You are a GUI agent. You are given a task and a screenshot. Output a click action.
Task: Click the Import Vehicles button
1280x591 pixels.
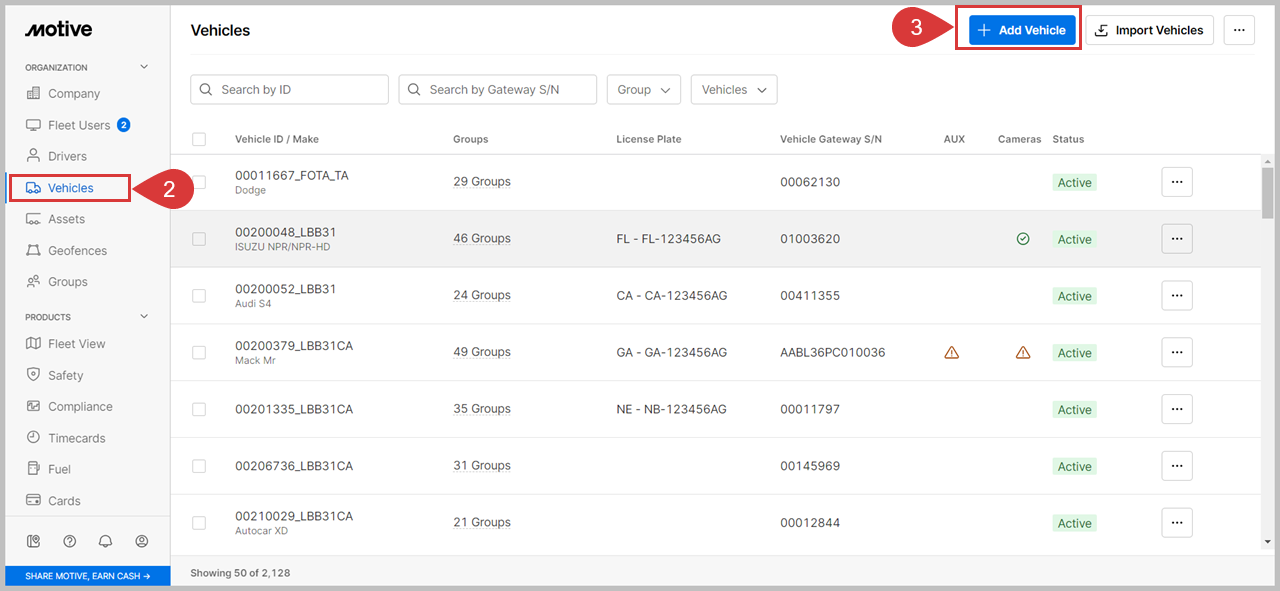1149,30
